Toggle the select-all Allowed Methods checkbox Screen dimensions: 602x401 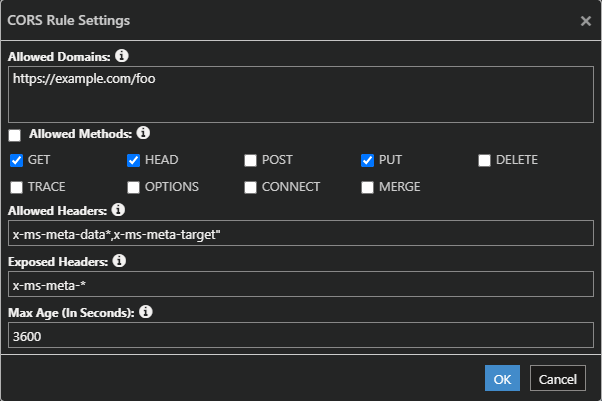click(15, 135)
